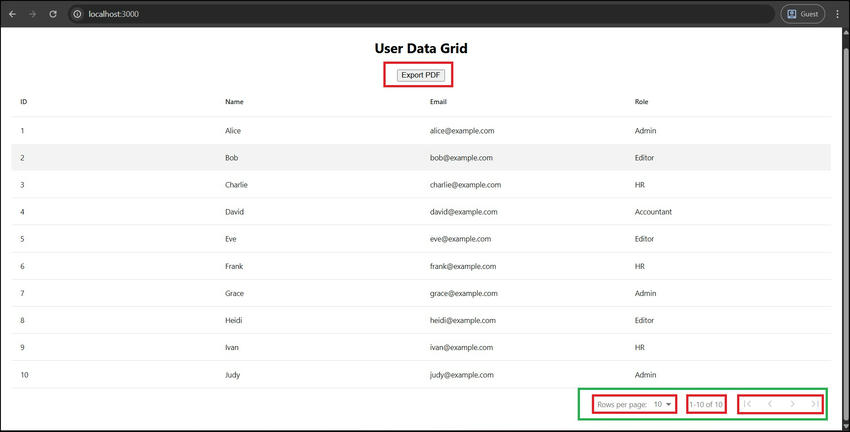Screen dimensions: 850x432
Task: Click the browser back arrow
Action: [13, 14]
